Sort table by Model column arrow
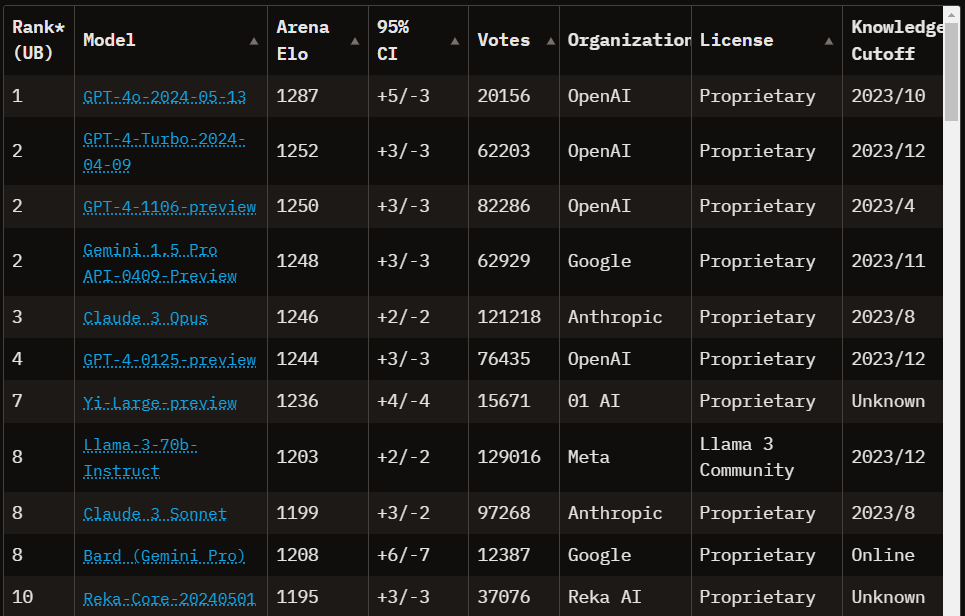This screenshot has width=965, height=616. coord(254,41)
